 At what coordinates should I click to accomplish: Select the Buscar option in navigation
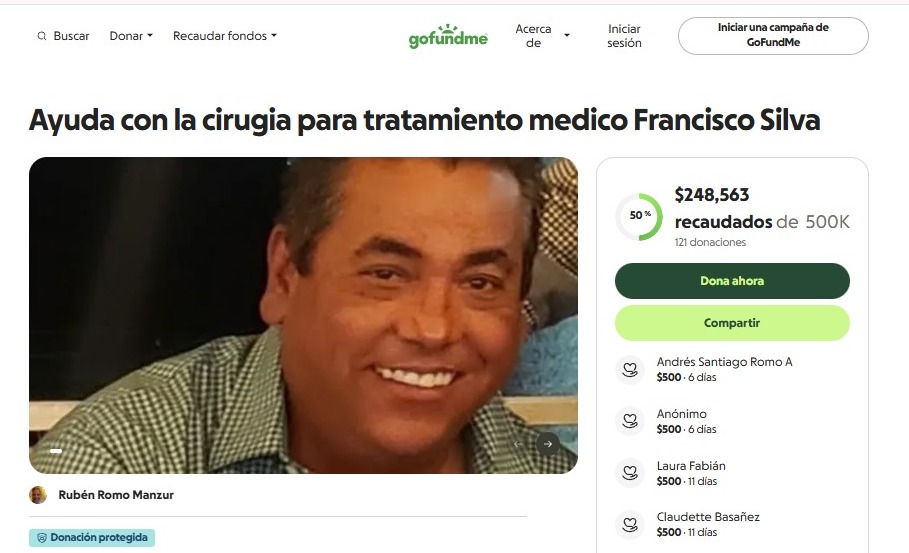pyautogui.click(x=63, y=36)
